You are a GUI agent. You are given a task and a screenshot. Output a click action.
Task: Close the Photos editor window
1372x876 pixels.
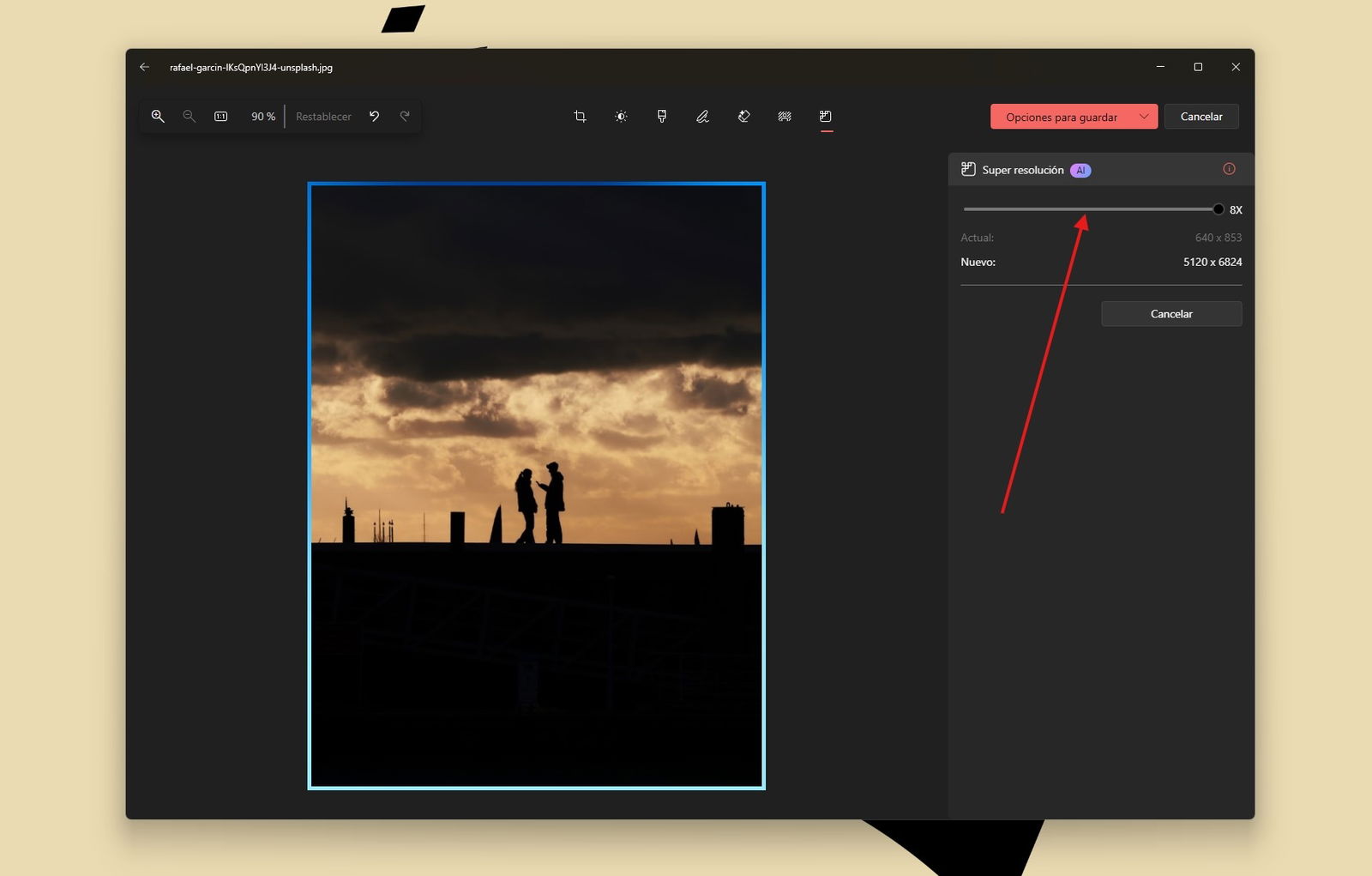1236,67
